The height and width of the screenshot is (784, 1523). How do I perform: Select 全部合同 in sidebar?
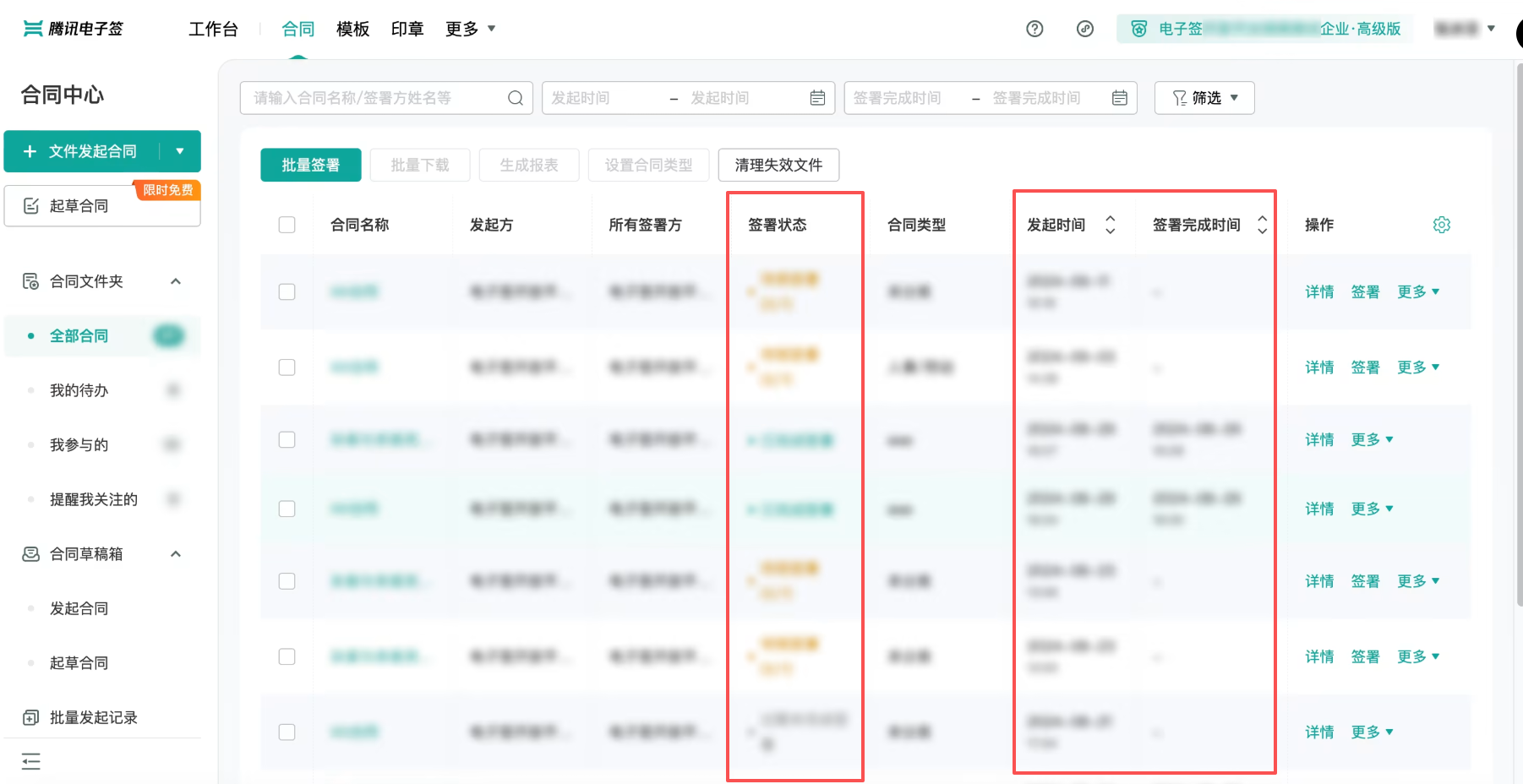pos(102,336)
